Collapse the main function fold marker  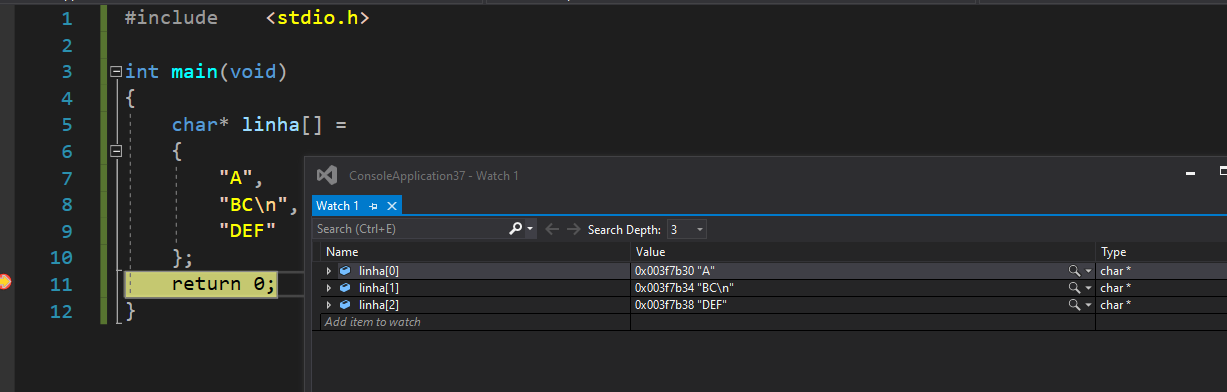pyautogui.click(x=116, y=72)
